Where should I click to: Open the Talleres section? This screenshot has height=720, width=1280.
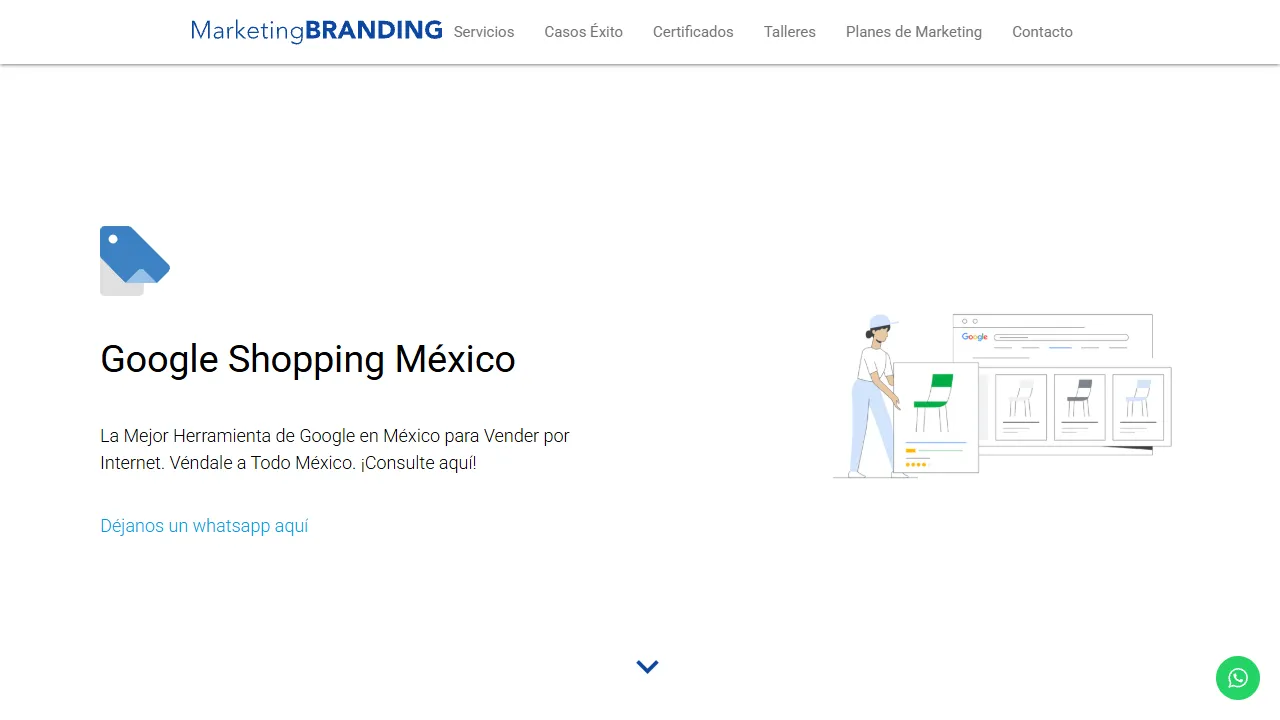[789, 32]
